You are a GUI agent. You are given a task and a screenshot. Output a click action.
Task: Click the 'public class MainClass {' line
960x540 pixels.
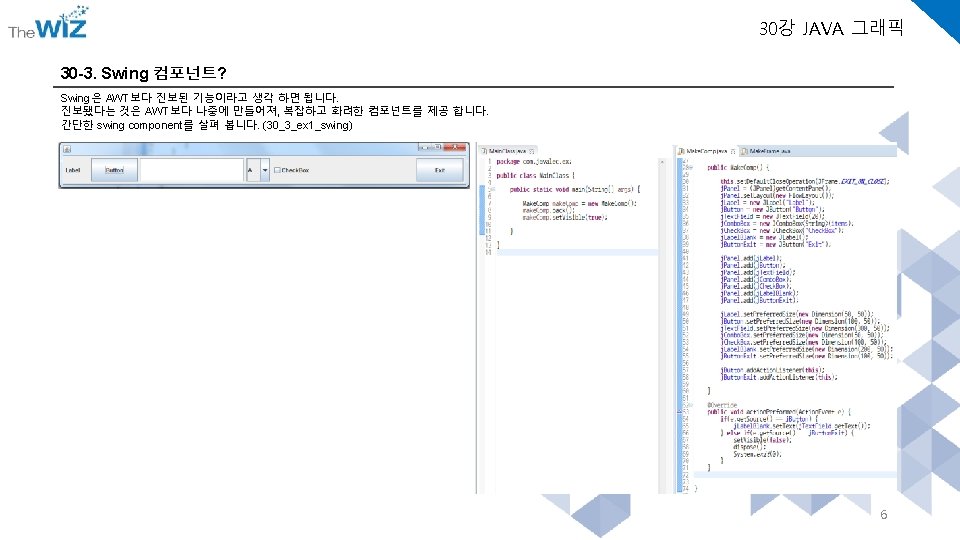535,175
